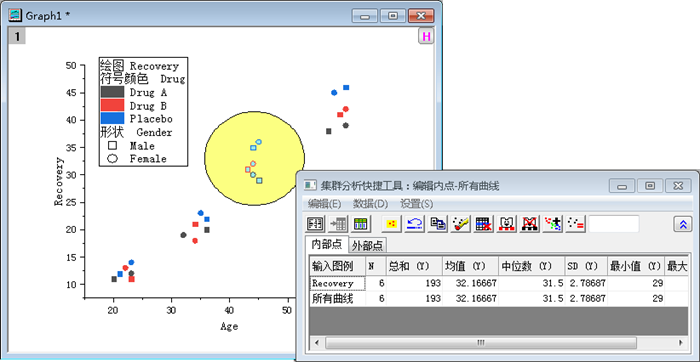Image resolution: width=700 pixels, height=362 pixels.
Task: Click the replace points equals icon
Action: (575, 224)
